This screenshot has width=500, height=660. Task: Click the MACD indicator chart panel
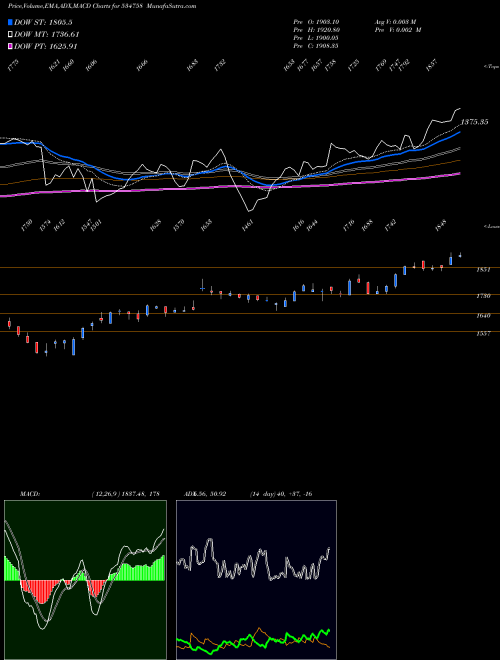pos(85,580)
